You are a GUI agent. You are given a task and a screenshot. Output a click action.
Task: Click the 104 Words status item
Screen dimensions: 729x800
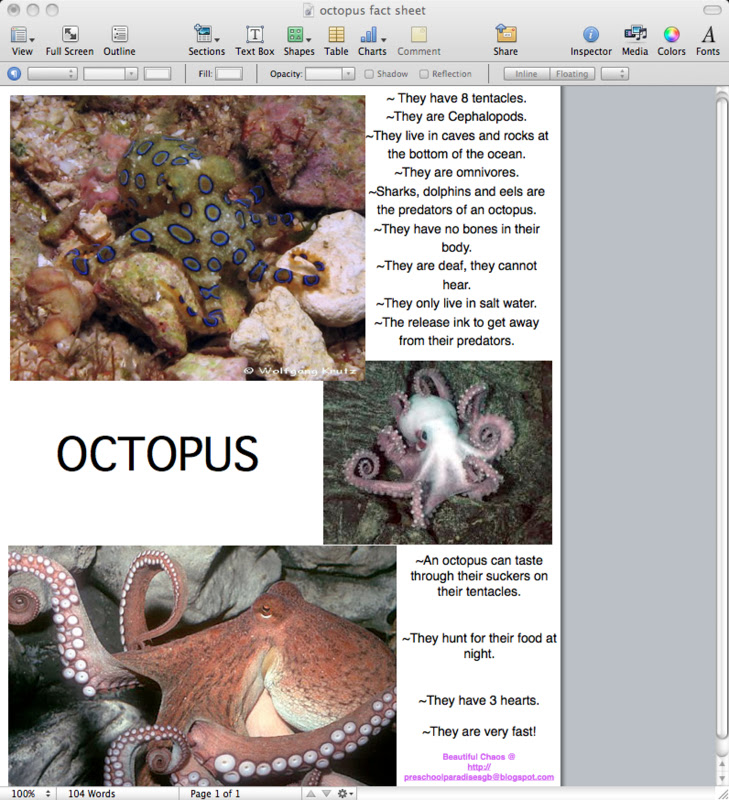pyautogui.click(x=92, y=793)
